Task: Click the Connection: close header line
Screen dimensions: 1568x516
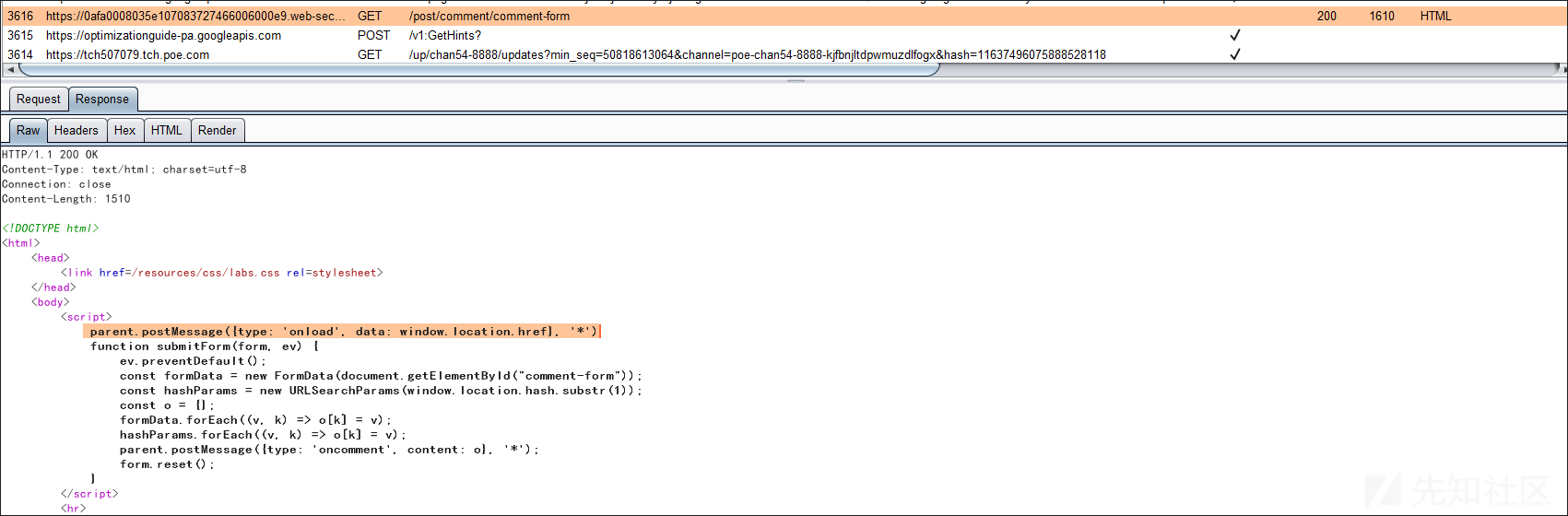Action: pyautogui.click(x=56, y=184)
